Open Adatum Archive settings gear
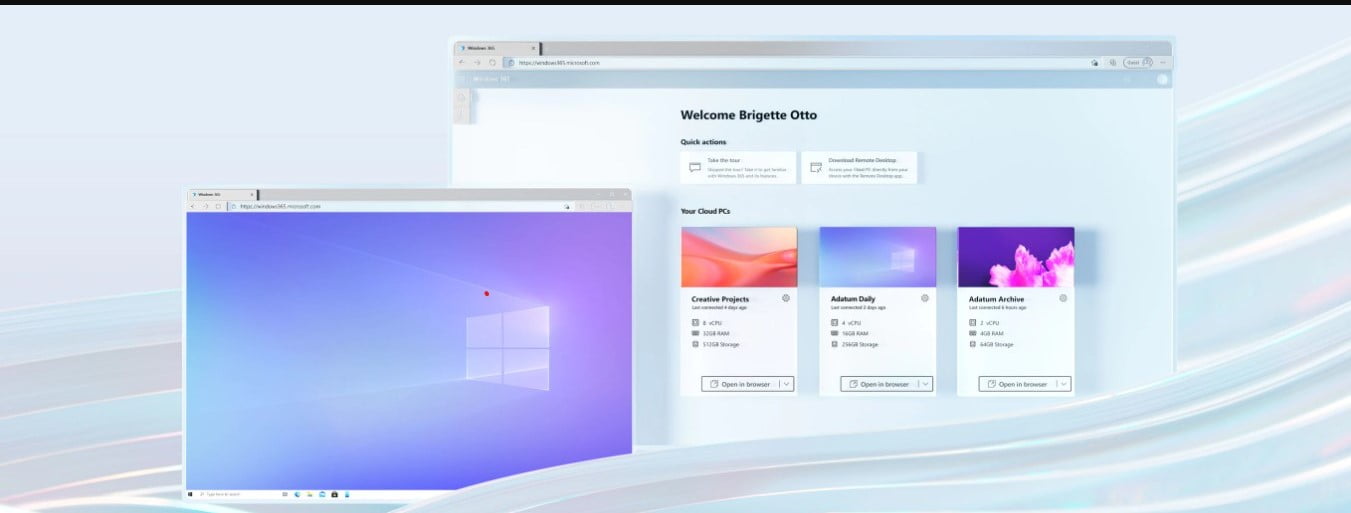Screen dimensions: 1351x513 1063,298
